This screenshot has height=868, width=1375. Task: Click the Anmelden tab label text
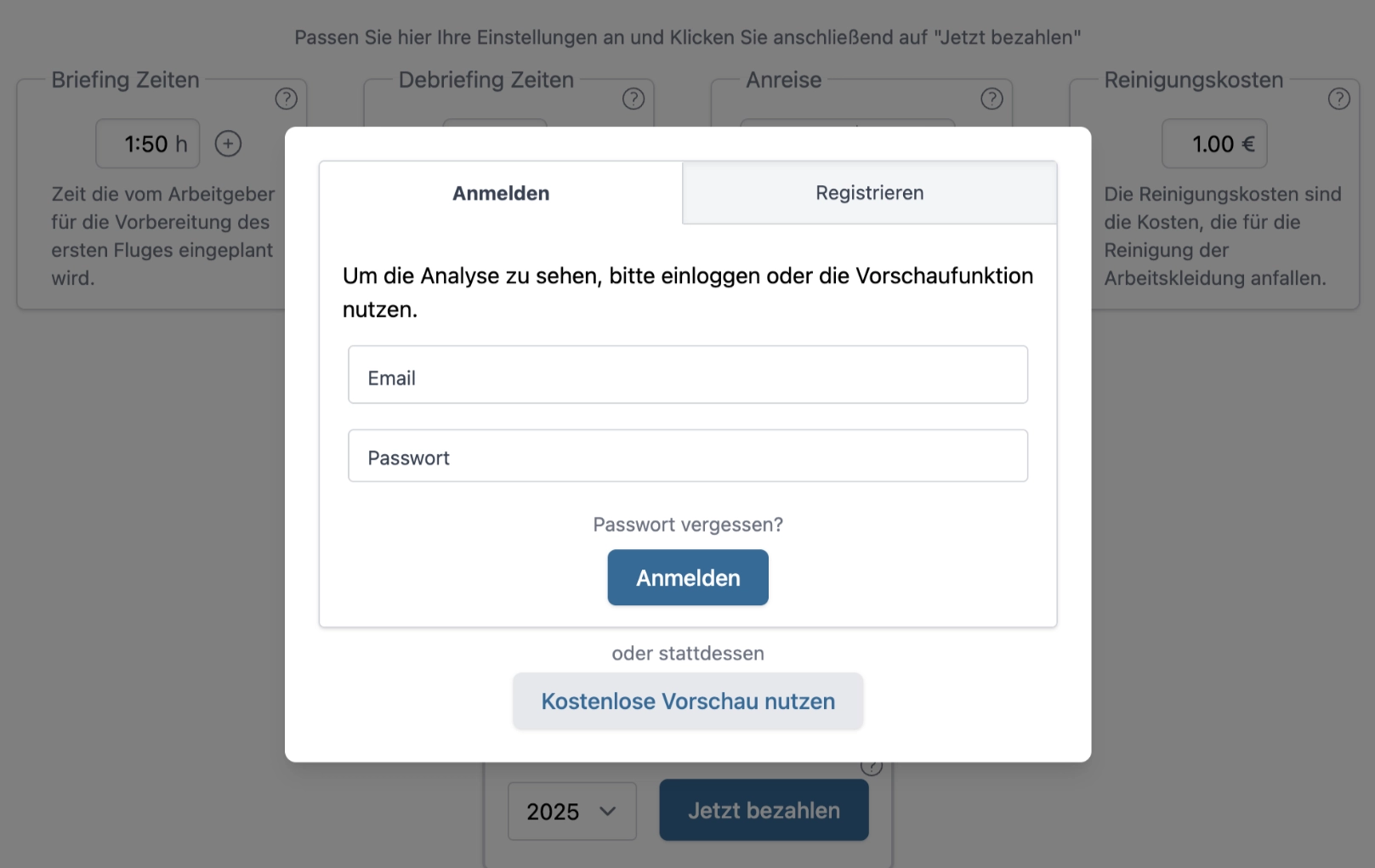500,192
